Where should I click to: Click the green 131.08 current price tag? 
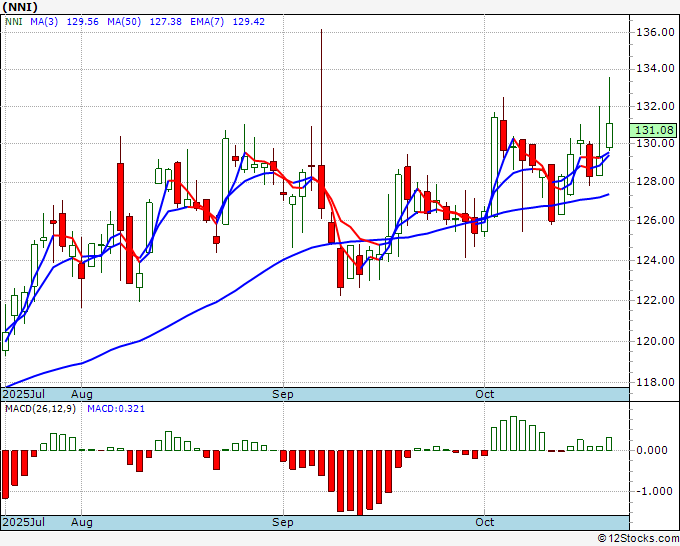654,130
